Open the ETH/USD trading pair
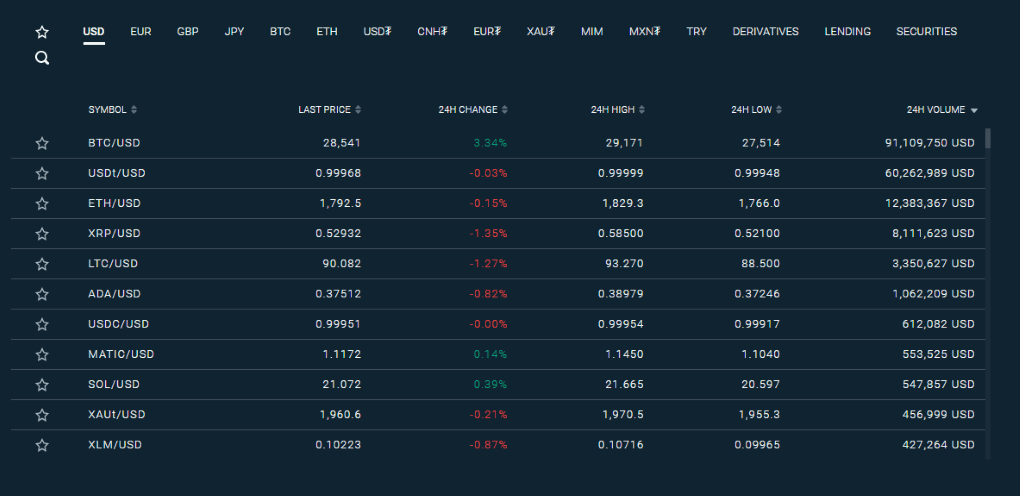The width and height of the screenshot is (1020, 496). (114, 204)
